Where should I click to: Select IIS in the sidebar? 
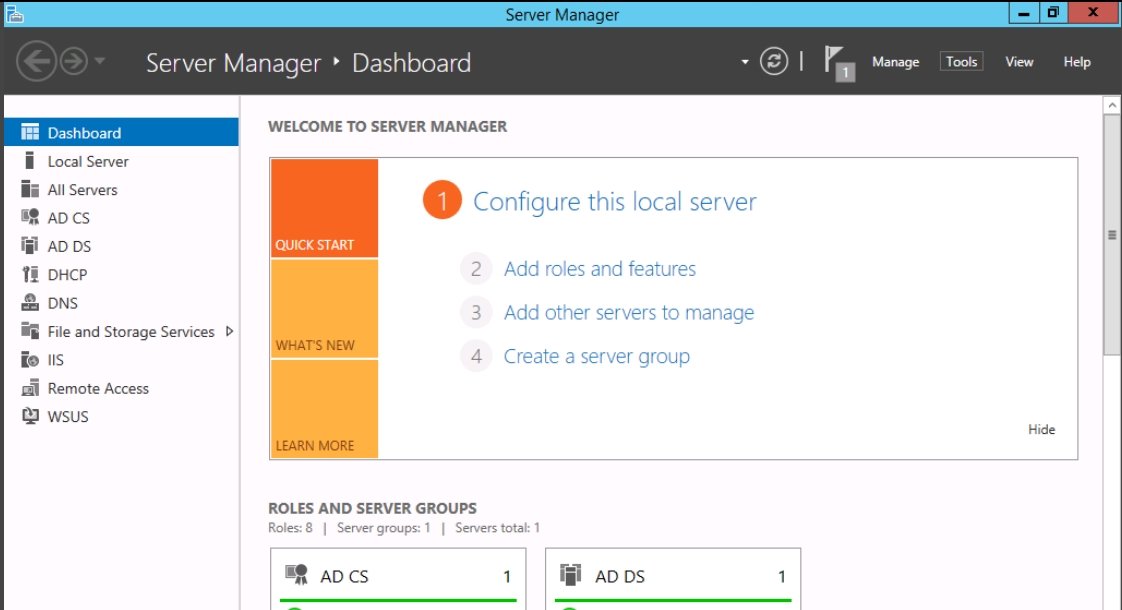click(x=121, y=360)
